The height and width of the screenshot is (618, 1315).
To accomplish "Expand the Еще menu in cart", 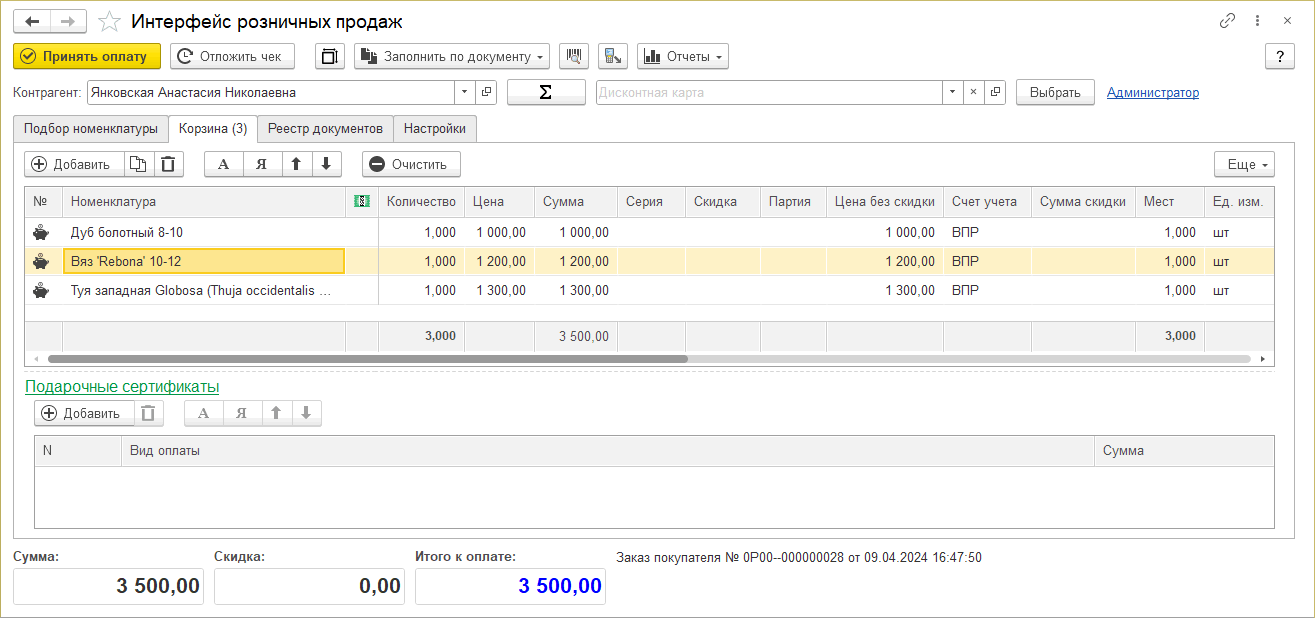I will coord(1244,164).
